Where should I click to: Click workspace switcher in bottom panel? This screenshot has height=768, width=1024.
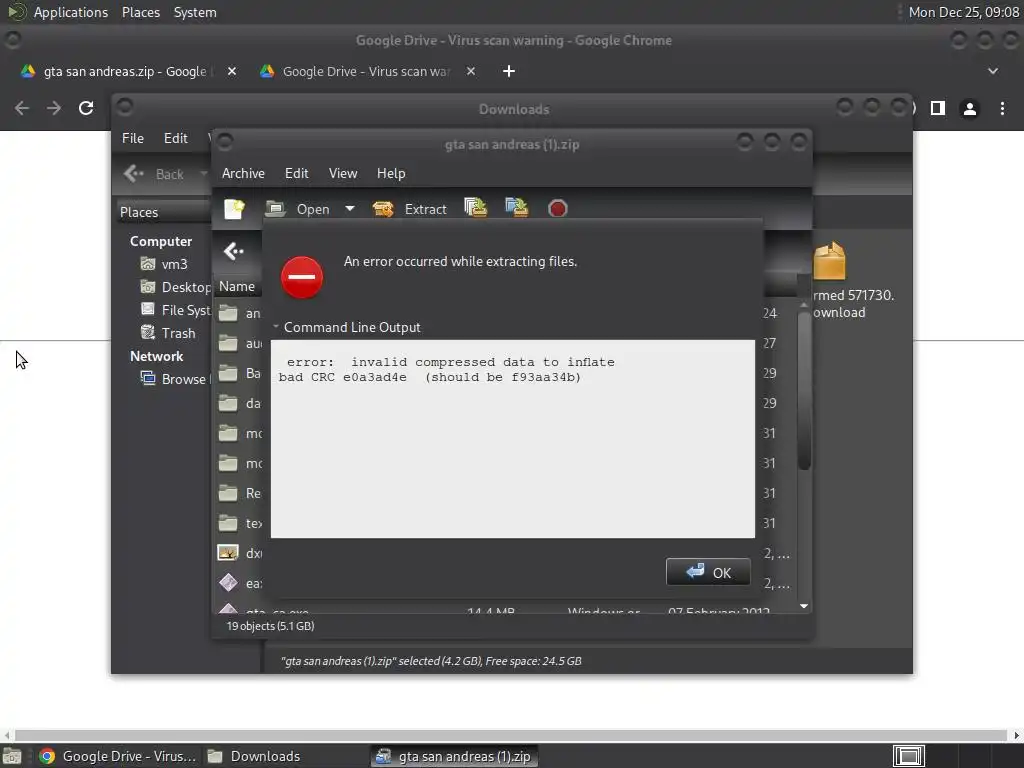pos(908,756)
